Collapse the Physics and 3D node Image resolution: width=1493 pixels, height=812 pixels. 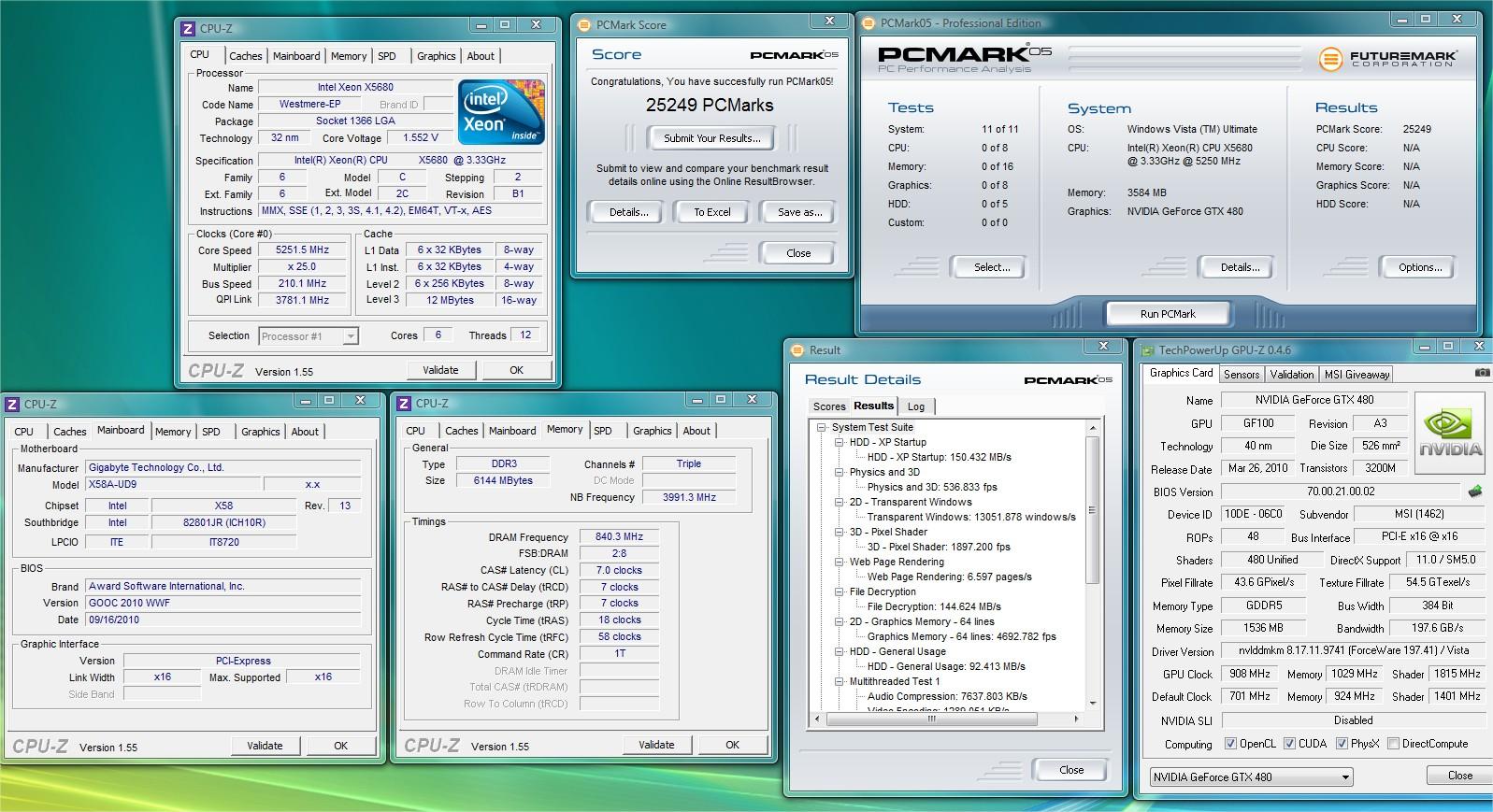[x=840, y=472]
